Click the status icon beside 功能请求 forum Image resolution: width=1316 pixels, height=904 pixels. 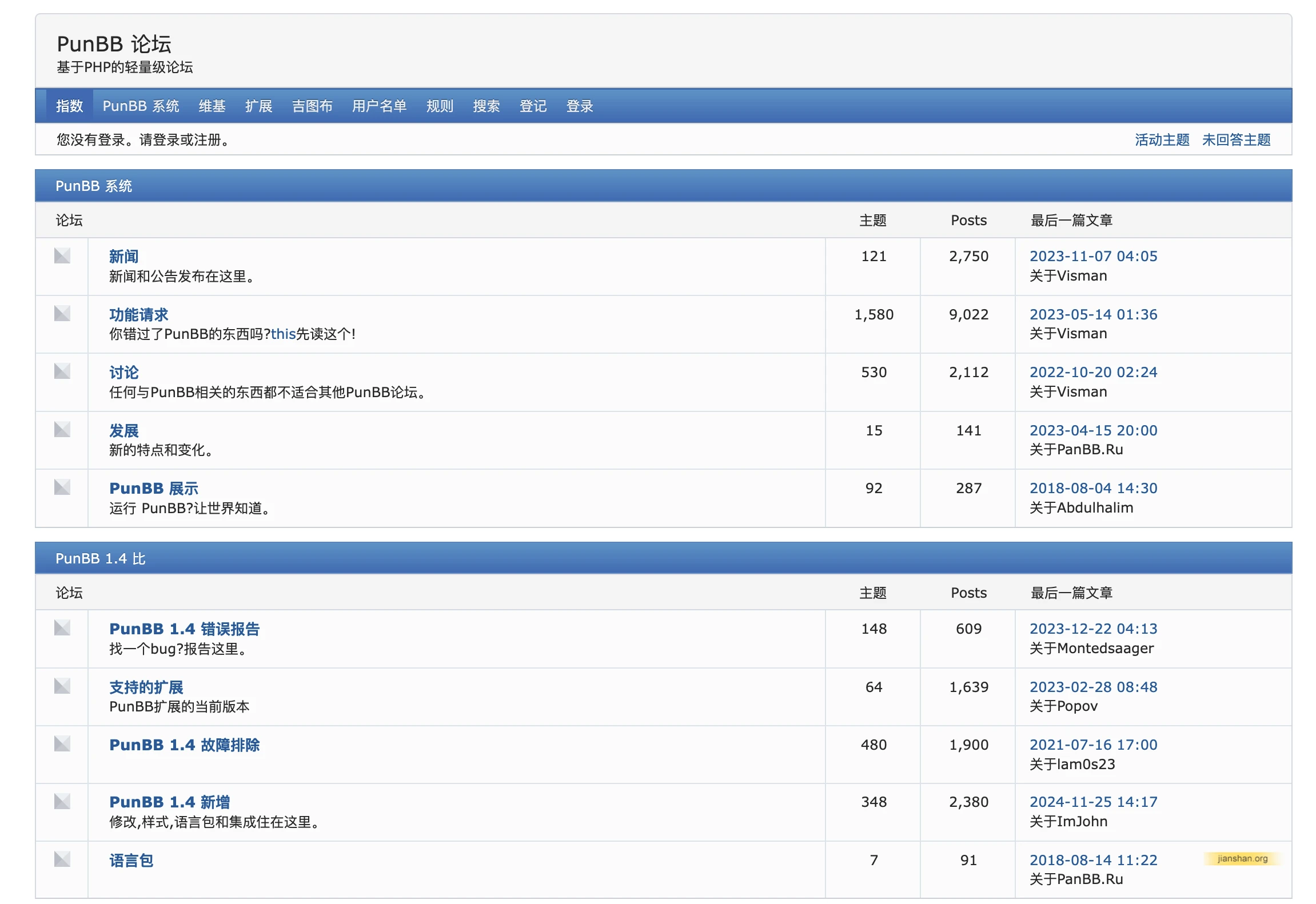point(62,313)
